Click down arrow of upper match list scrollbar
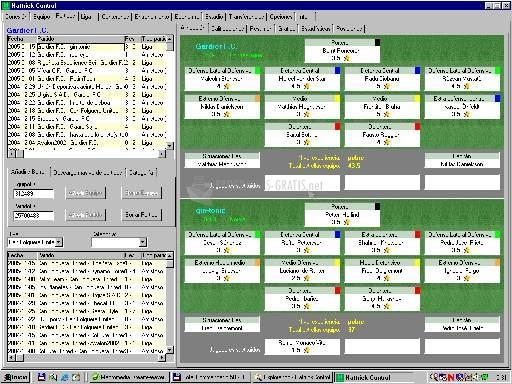The height and width of the screenshot is (384, 512). pos(170,146)
